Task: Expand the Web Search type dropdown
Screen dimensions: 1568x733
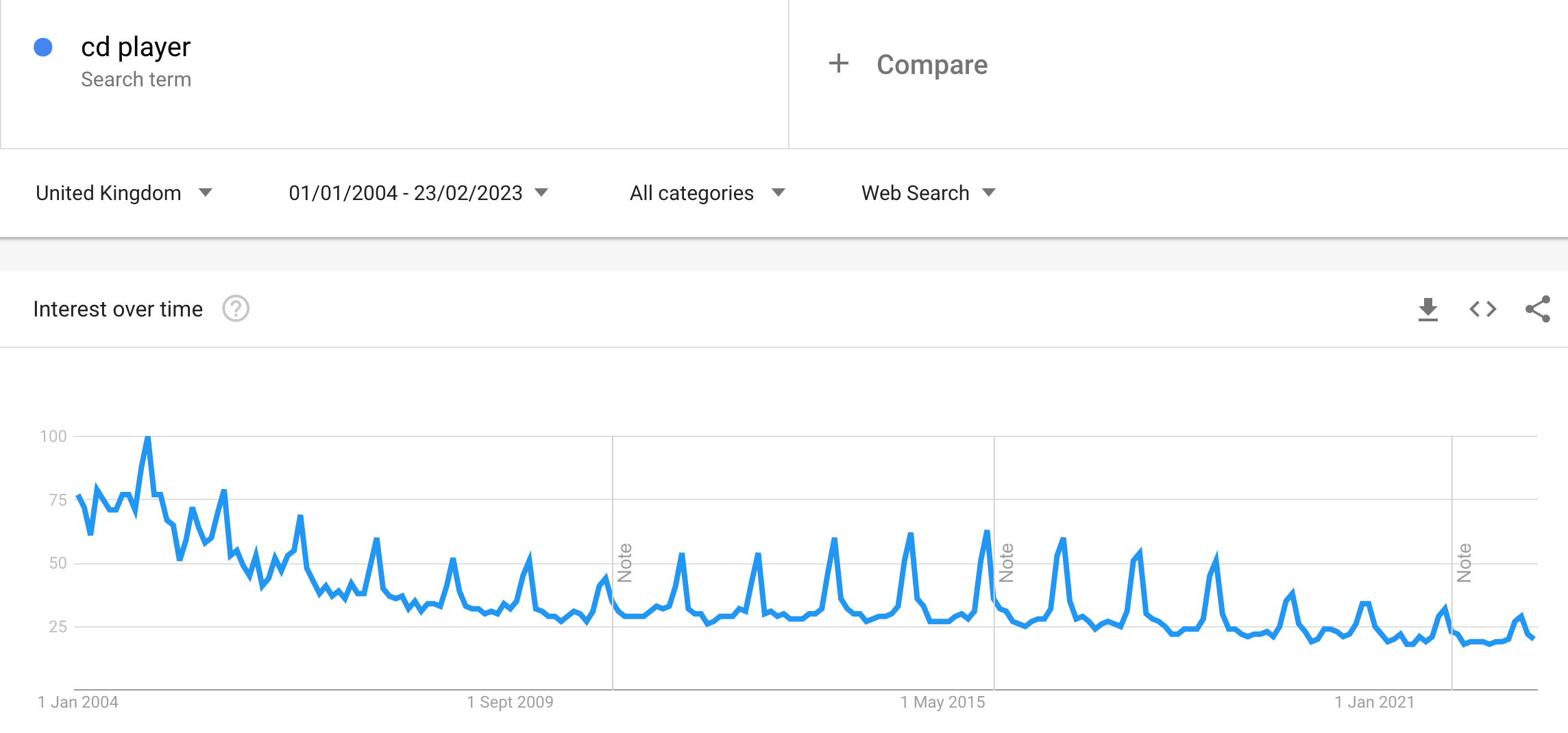Action: 928,193
